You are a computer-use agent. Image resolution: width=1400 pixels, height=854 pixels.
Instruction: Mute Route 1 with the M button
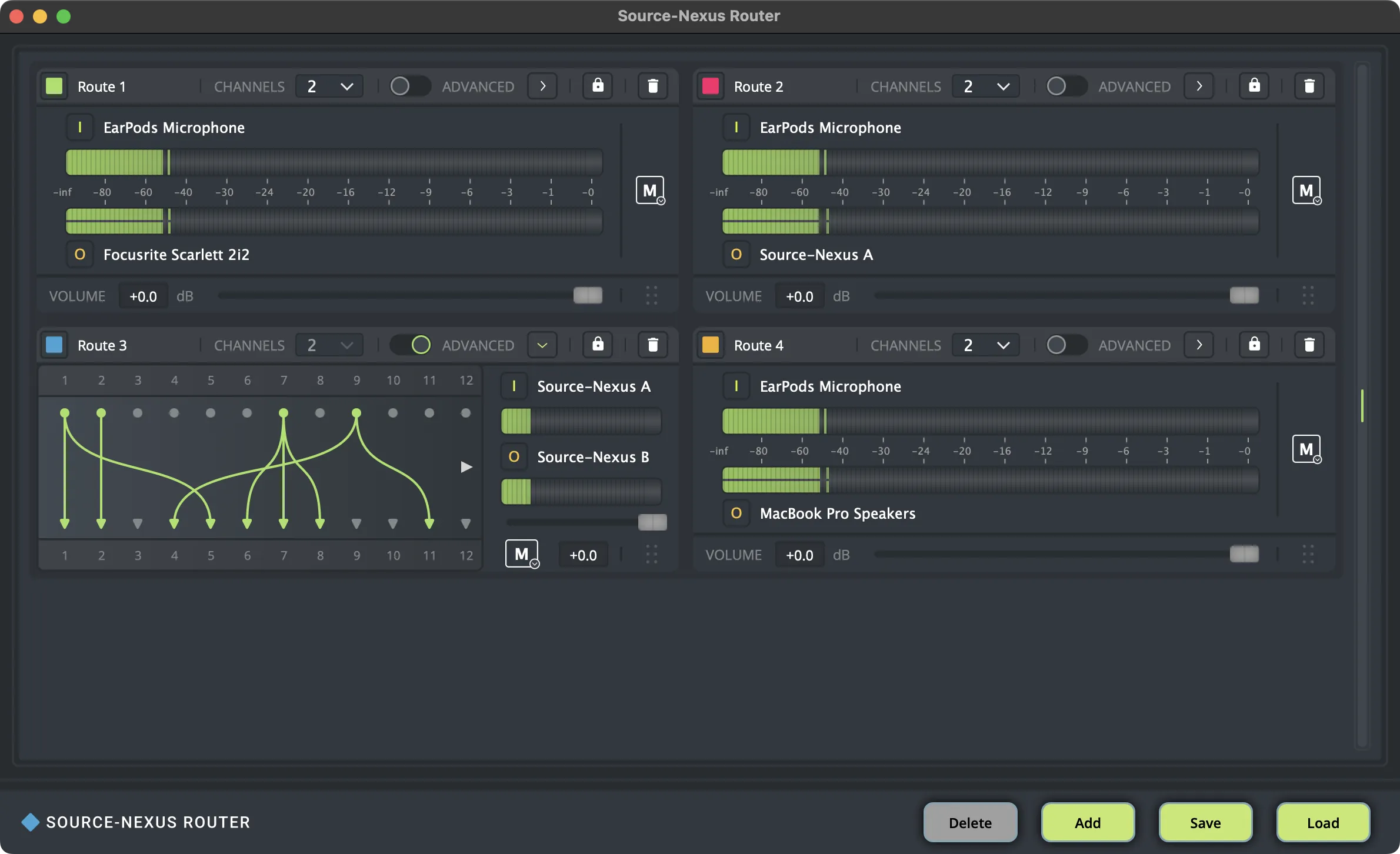click(650, 190)
